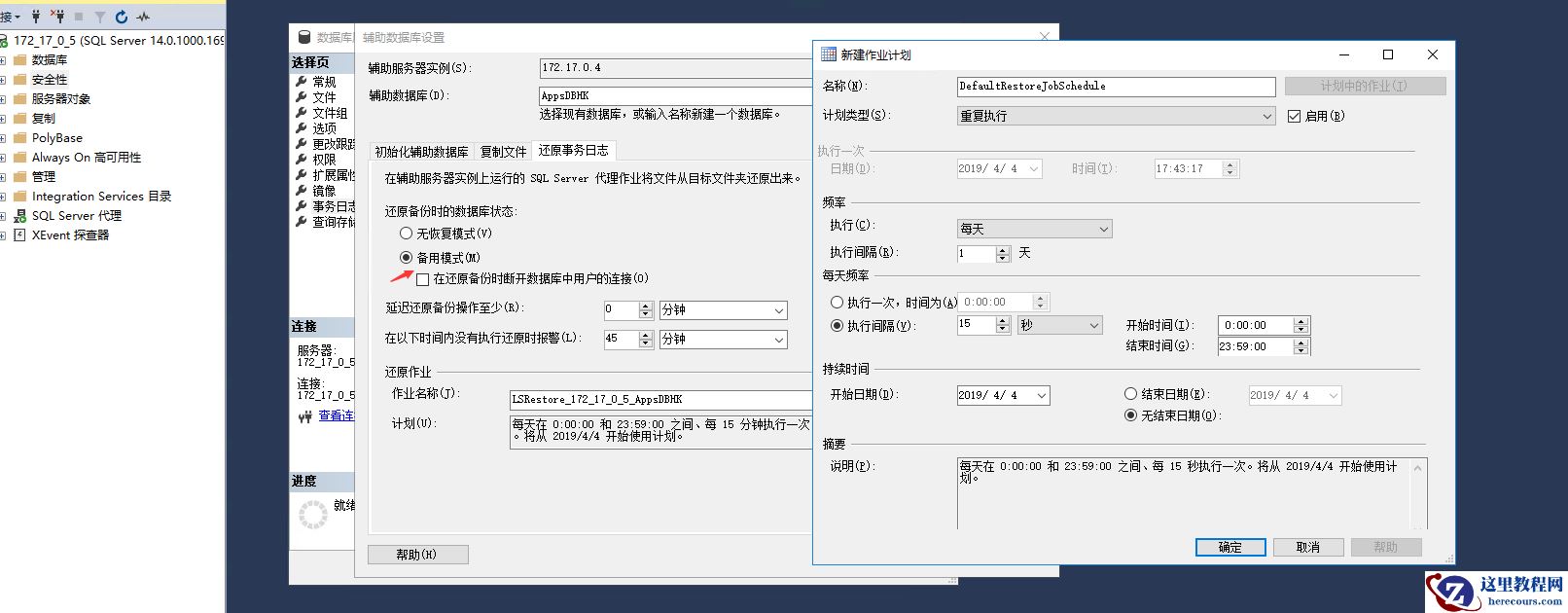Click the 服务器对象 folder icon
This screenshot has height=613, width=1568.
[19, 99]
